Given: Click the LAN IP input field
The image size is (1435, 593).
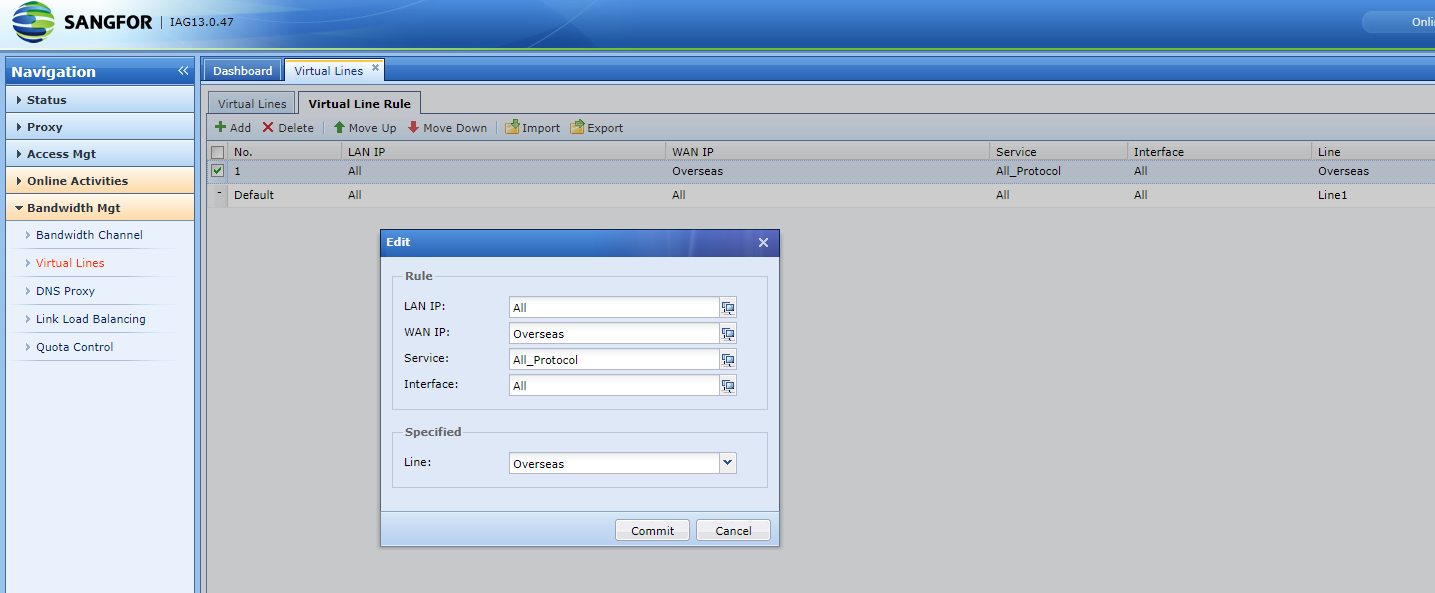Looking at the screenshot, I should pyautogui.click(x=614, y=308).
